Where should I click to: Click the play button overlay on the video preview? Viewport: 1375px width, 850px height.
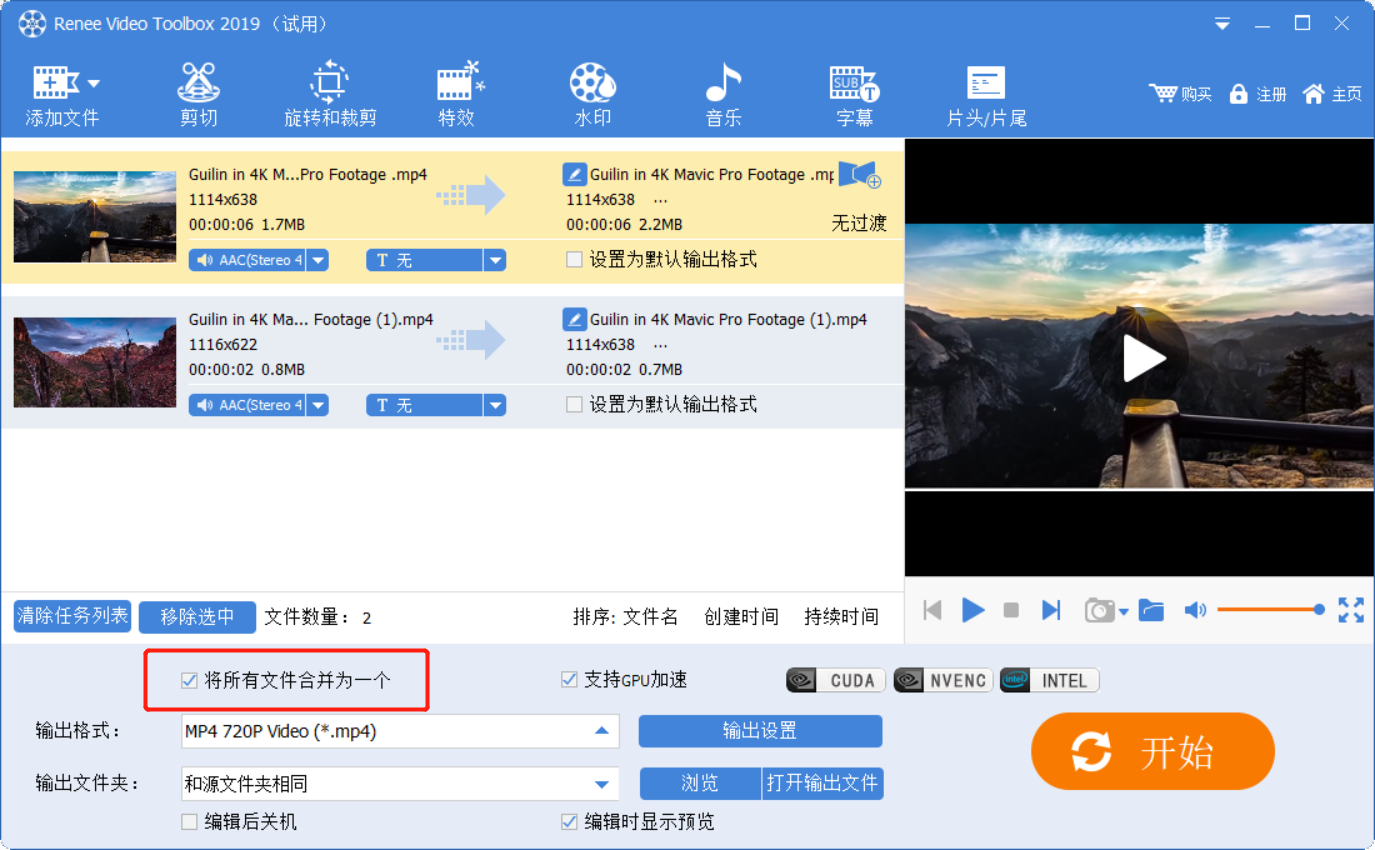(1140, 357)
